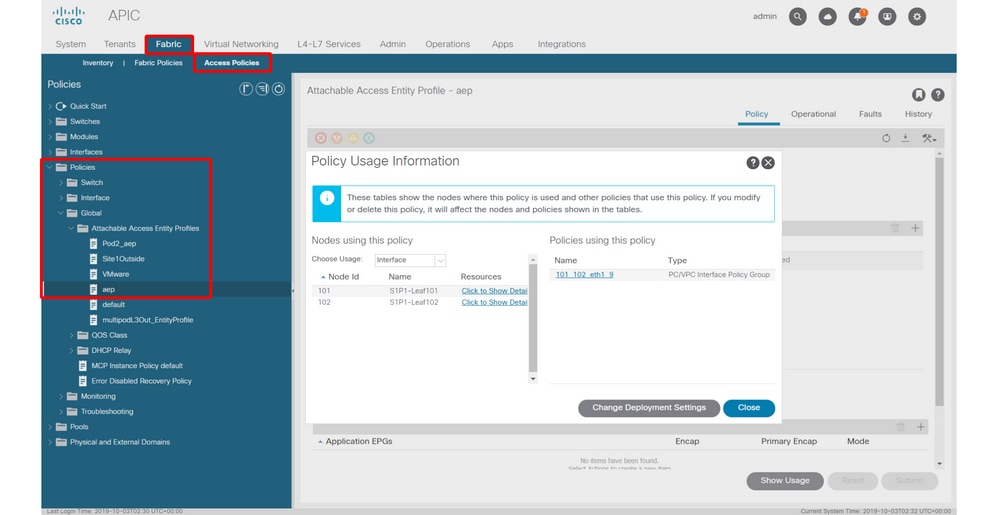Select the Site1Outside profile

click(124, 259)
